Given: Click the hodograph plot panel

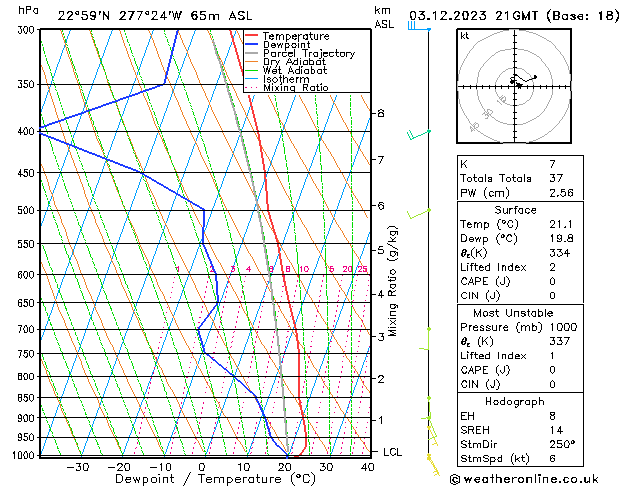Looking at the screenshot, I should point(514,86).
